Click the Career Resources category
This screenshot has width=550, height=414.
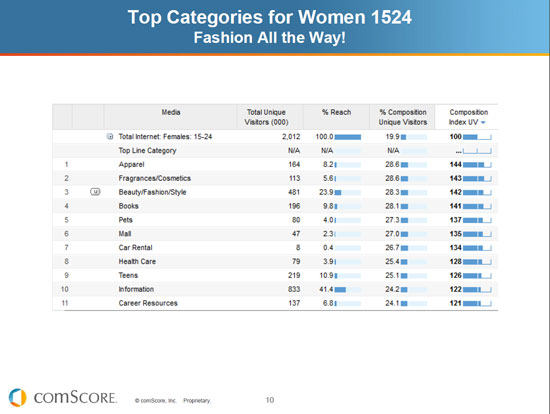(148, 303)
